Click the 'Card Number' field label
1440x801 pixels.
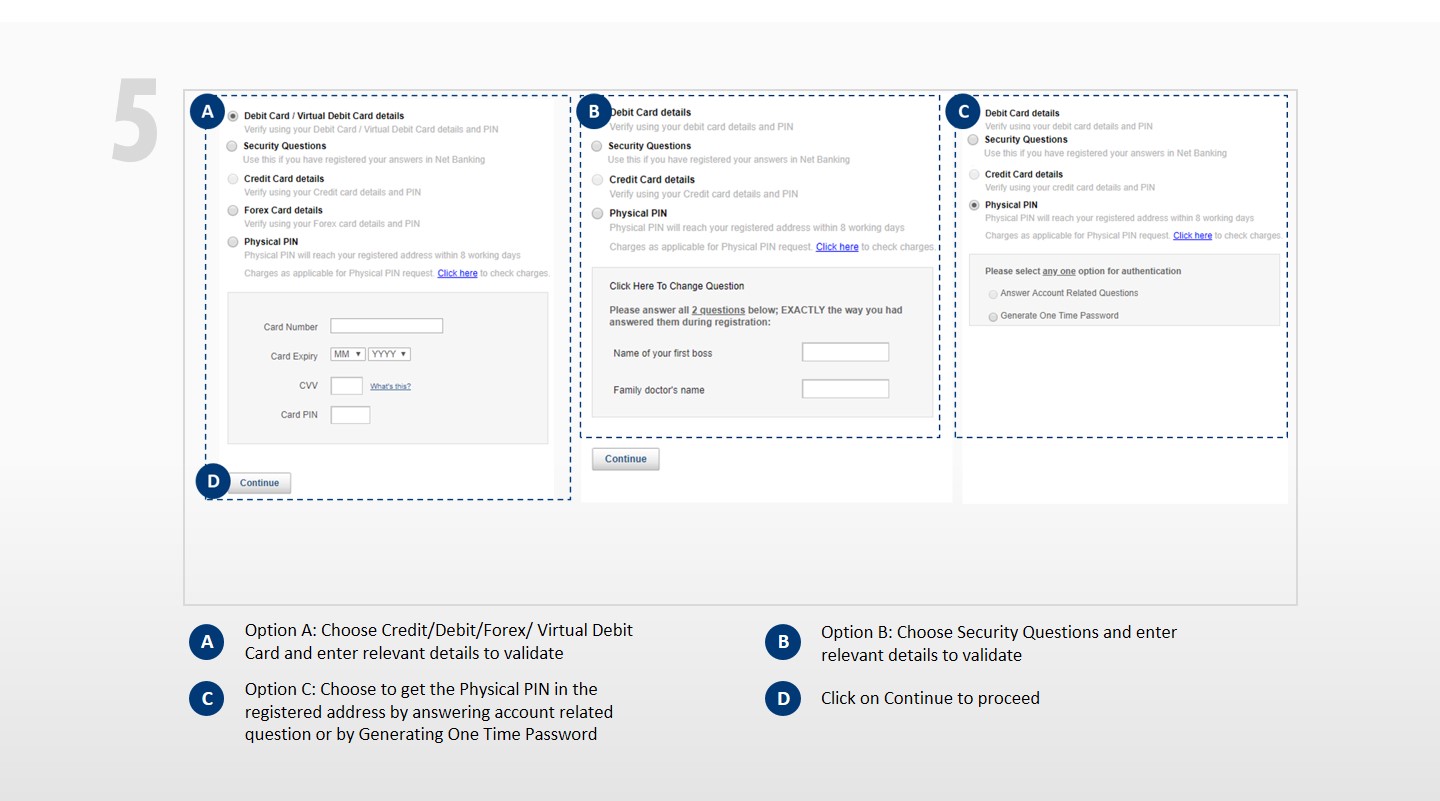(x=291, y=327)
